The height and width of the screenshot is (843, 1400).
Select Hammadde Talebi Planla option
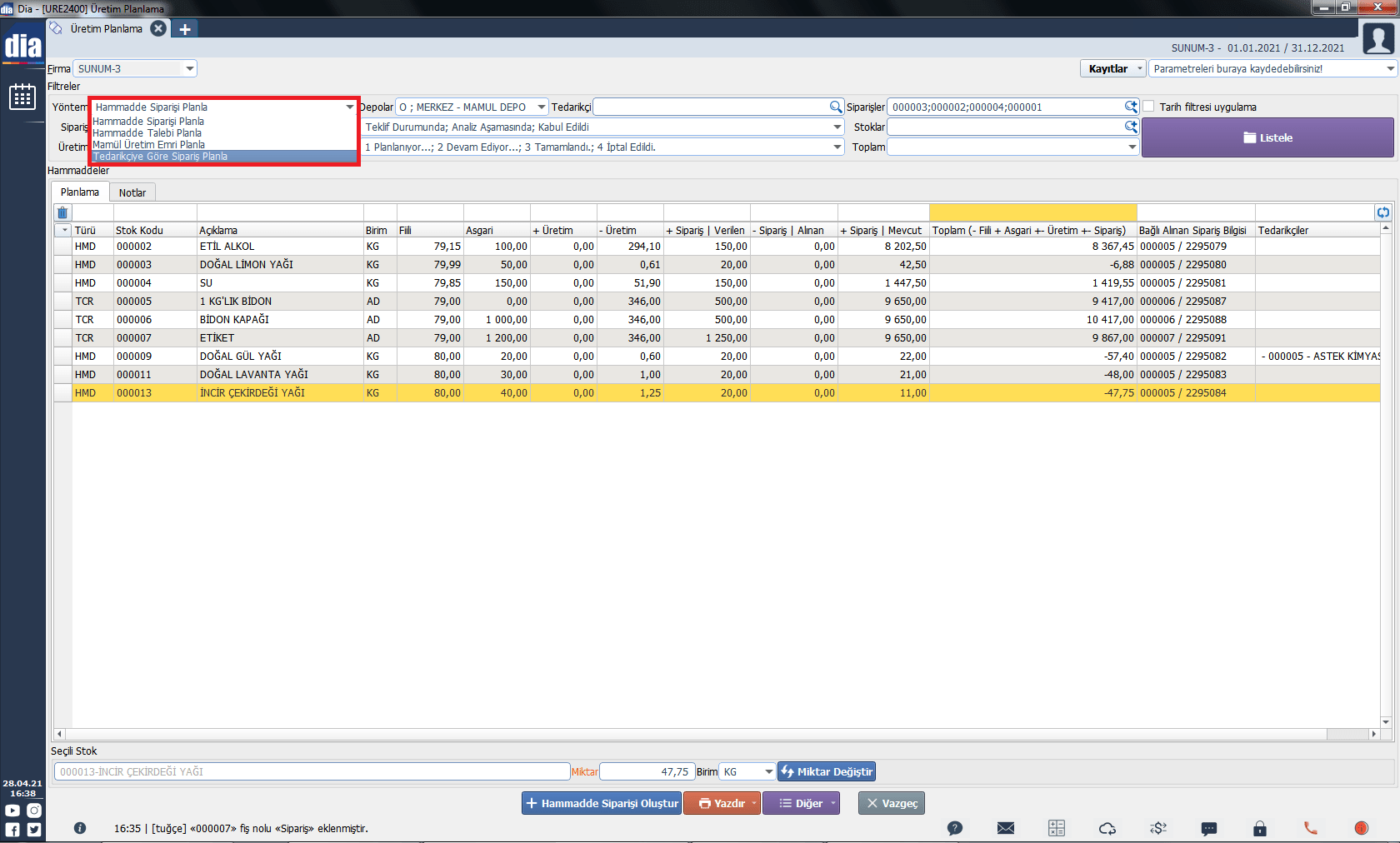pos(147,133)
